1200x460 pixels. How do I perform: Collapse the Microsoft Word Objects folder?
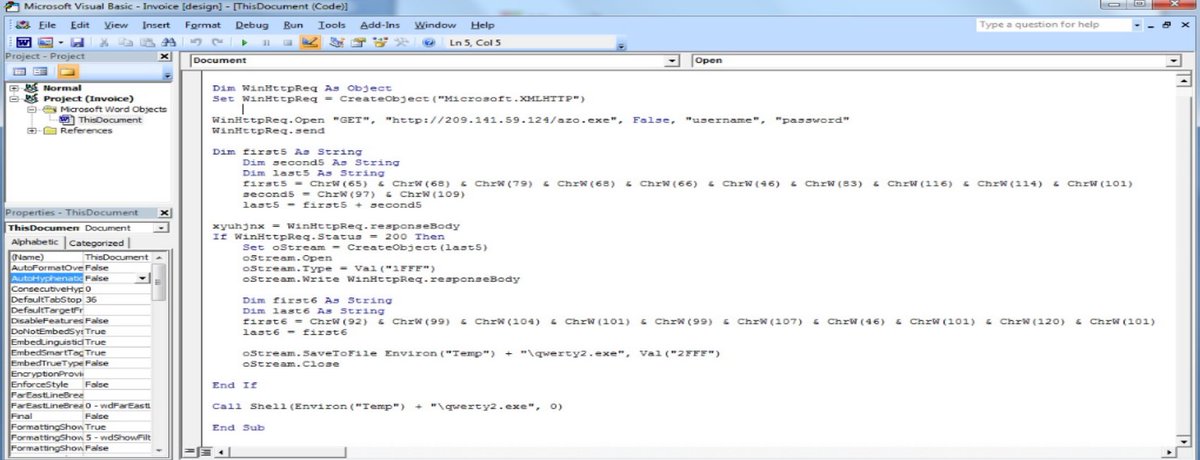click(32, 109)
